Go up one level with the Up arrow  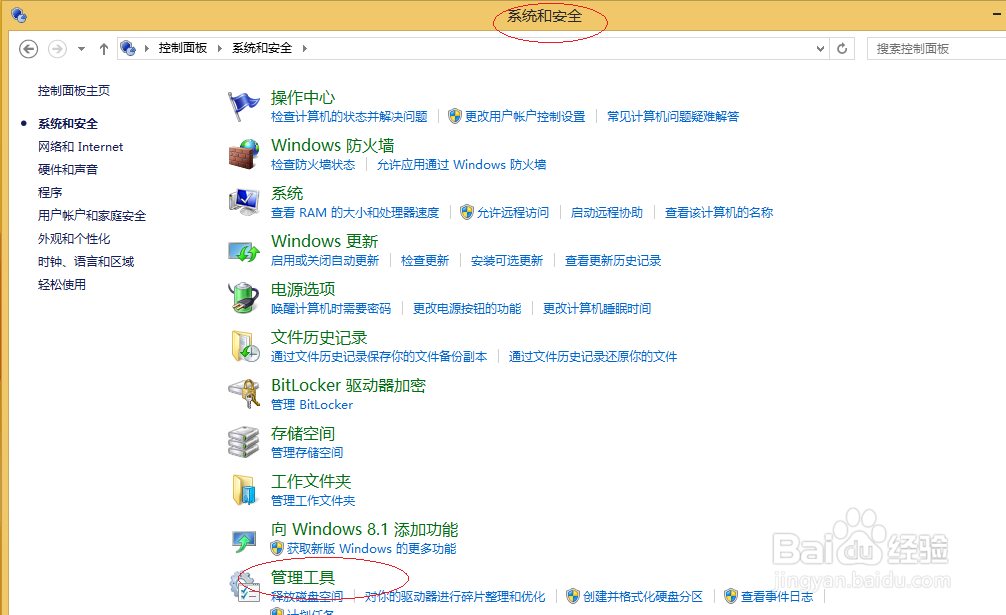point(104,49)
